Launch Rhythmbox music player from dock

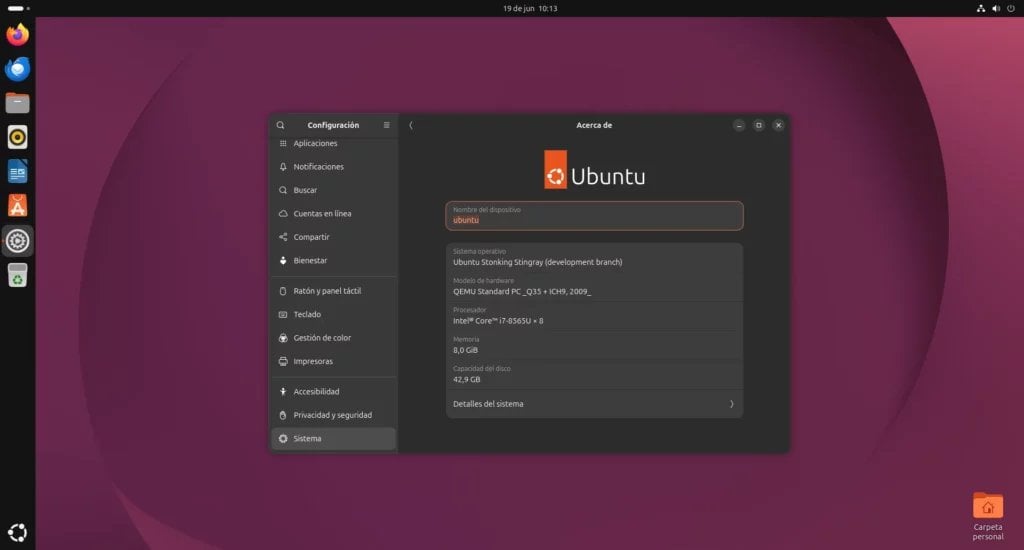pos(18,137)
